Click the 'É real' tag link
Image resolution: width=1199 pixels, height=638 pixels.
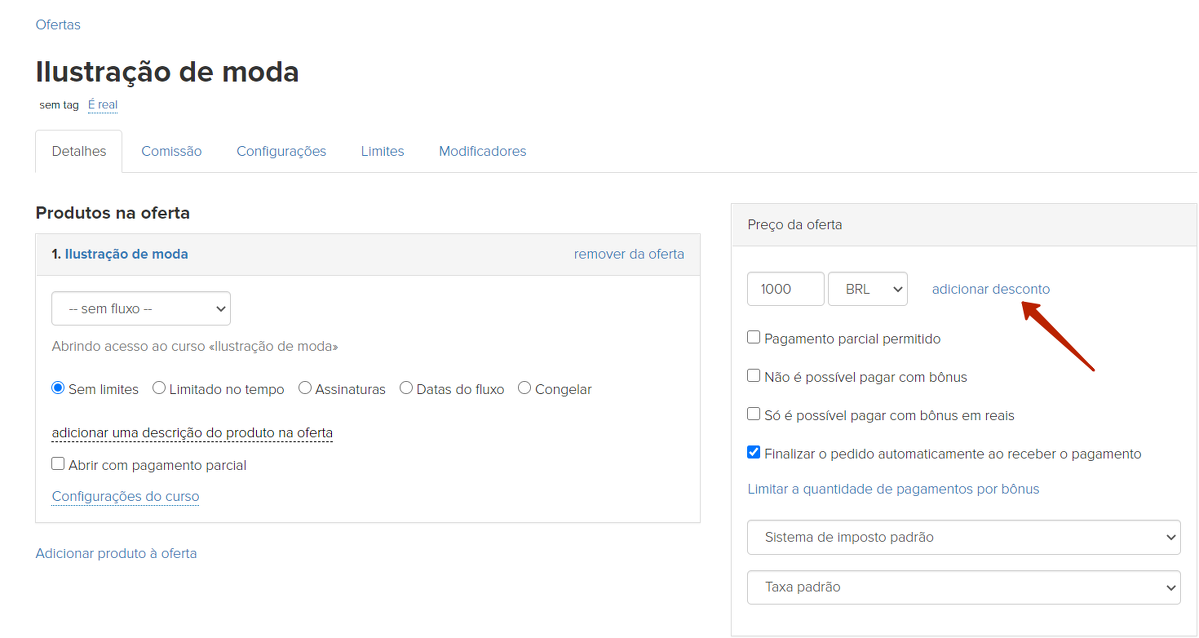[102, 105]
